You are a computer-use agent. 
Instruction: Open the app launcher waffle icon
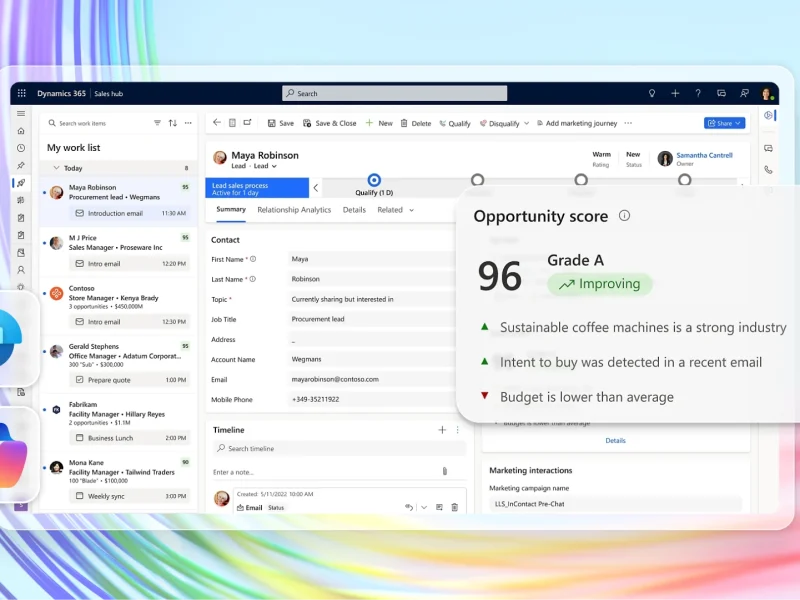21,93
